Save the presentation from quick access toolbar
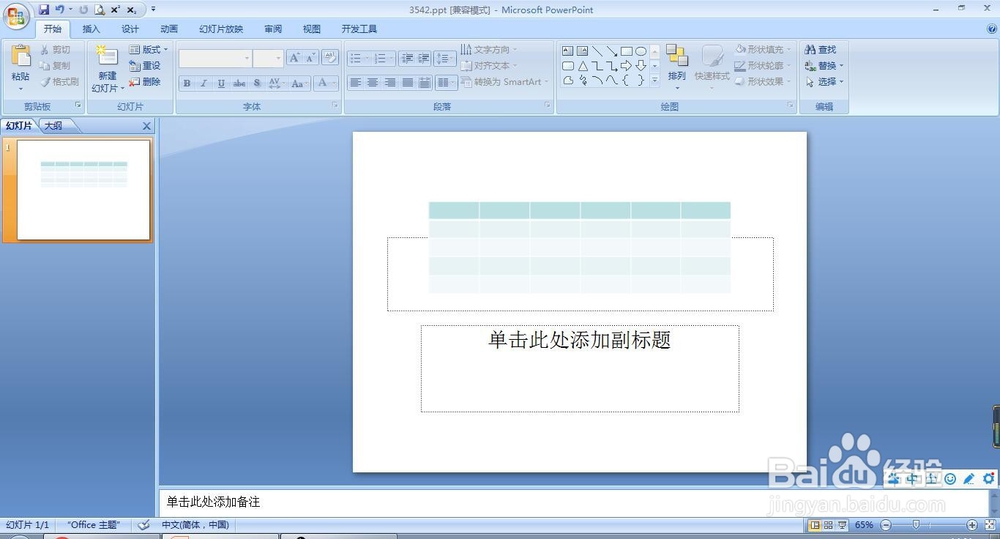The image size is (1000, 539). pos(43,10)
